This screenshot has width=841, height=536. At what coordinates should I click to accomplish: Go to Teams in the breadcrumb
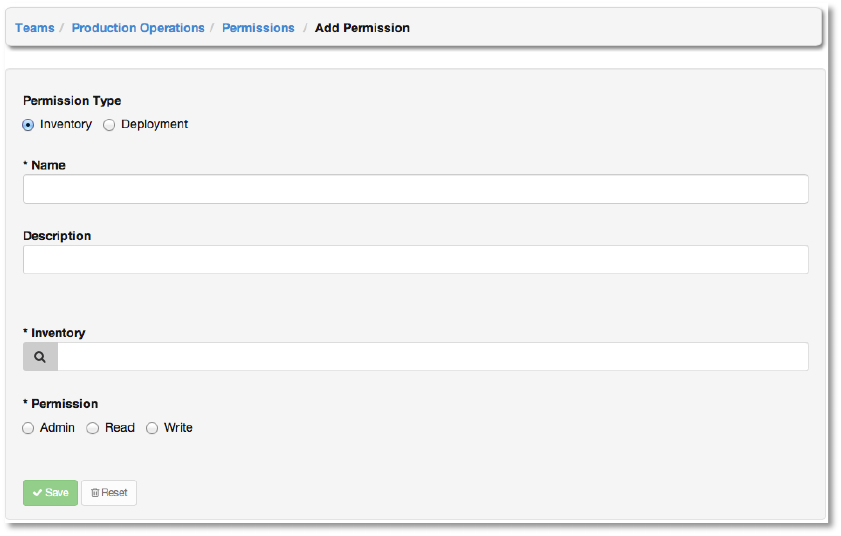point(35,28)
